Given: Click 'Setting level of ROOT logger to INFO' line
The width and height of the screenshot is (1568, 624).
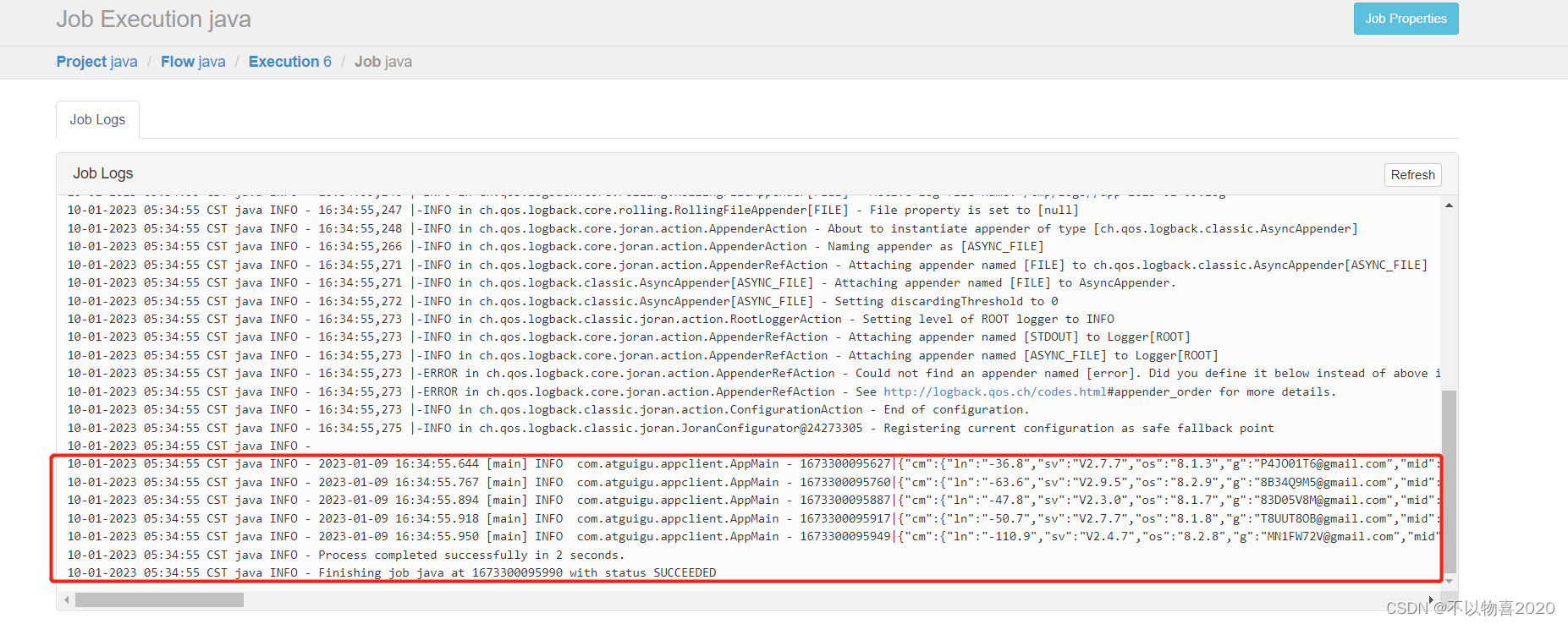Looking at the screenshot, I should [x=591, y=319].
